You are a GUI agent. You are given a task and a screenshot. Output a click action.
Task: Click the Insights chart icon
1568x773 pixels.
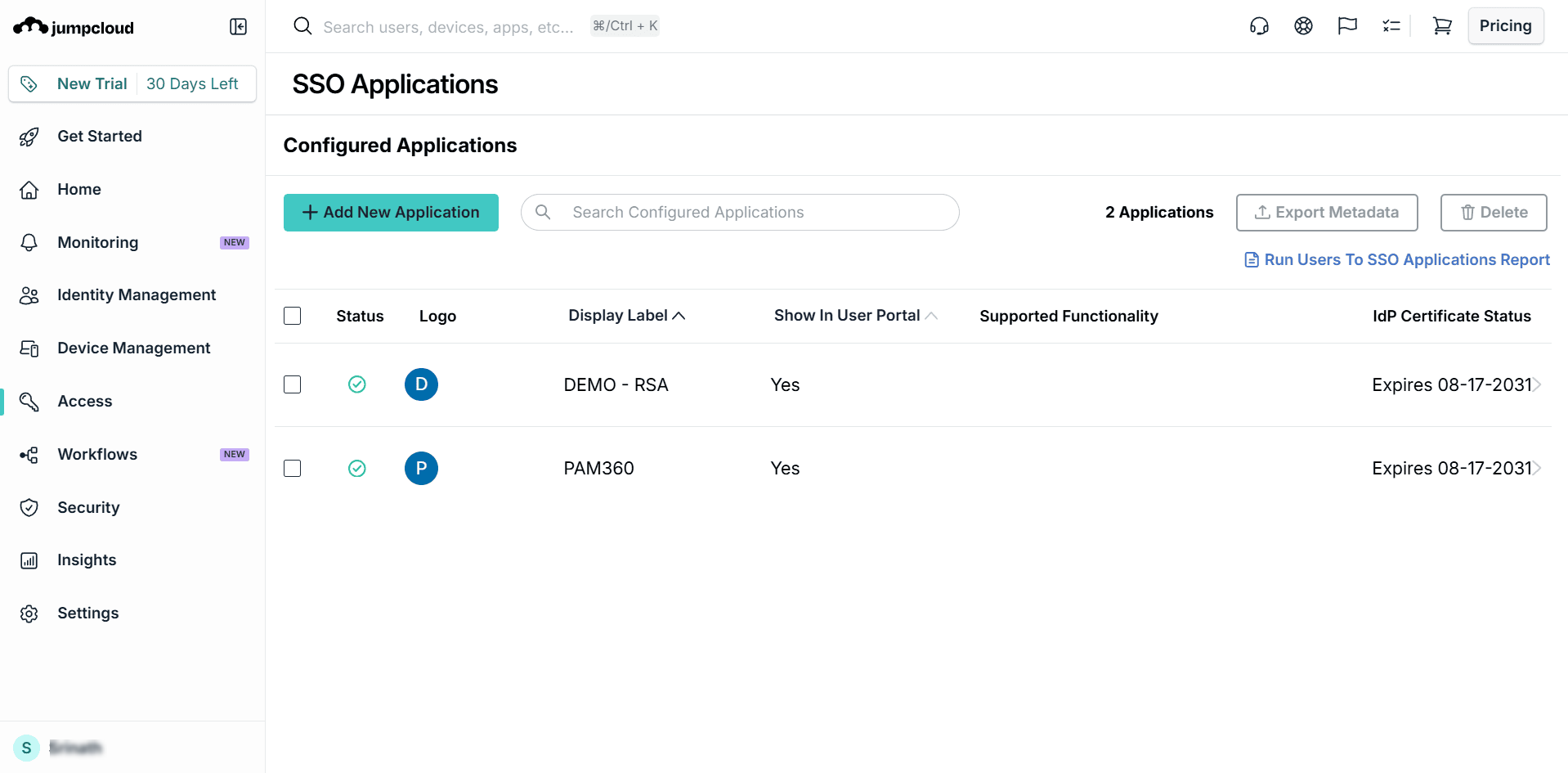29,560
